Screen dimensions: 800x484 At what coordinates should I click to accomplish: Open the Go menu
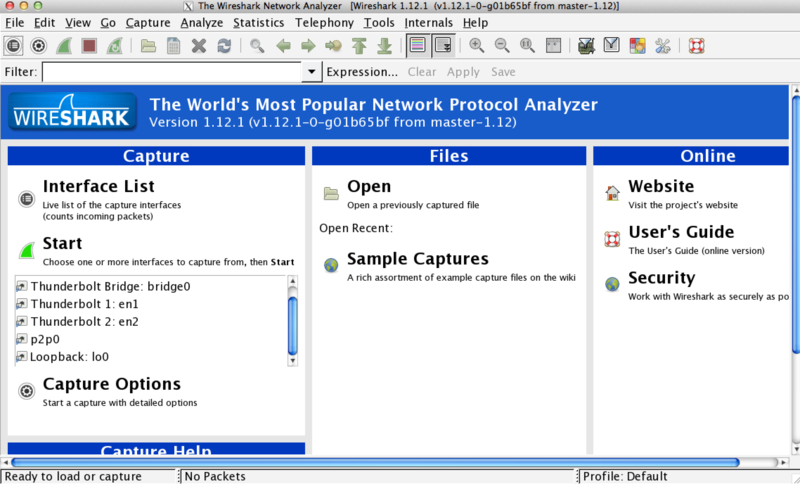point(108,22)
